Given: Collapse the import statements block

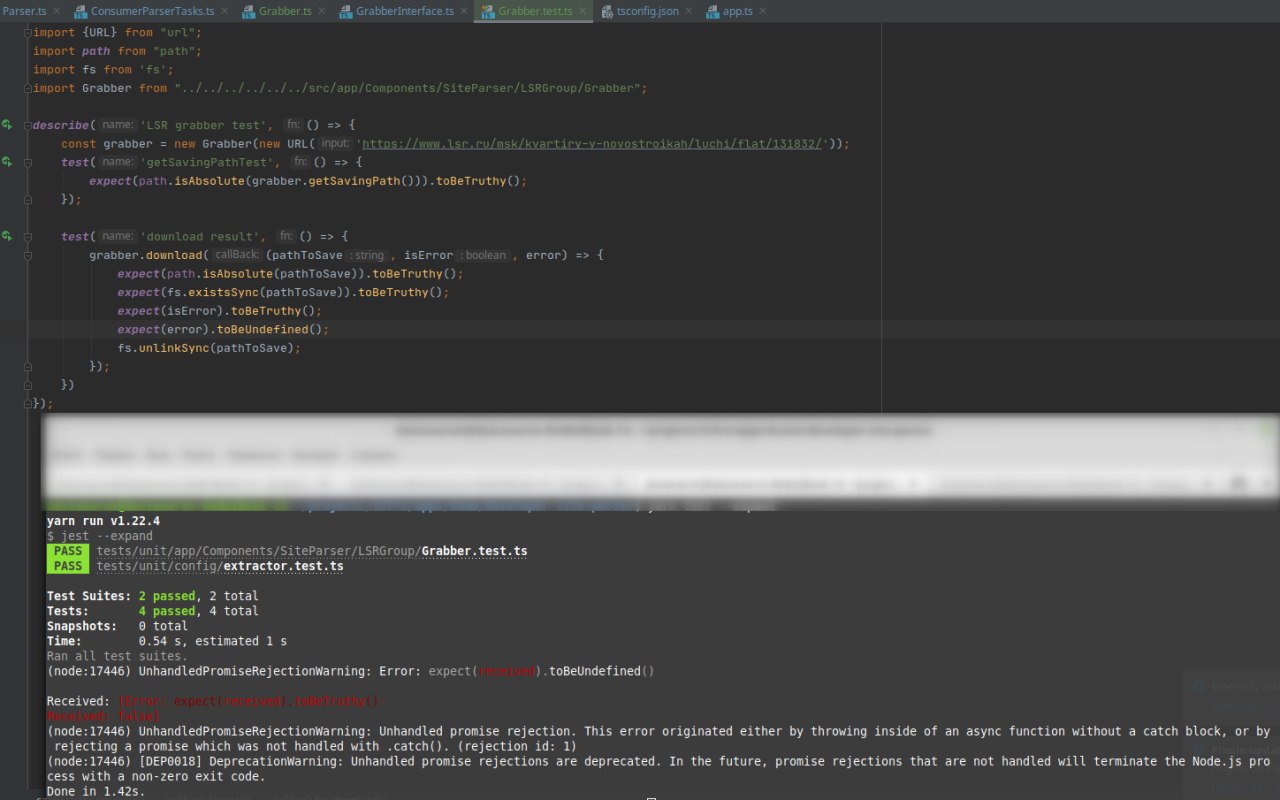Looking at the screenshot, I should coord(28,32).
